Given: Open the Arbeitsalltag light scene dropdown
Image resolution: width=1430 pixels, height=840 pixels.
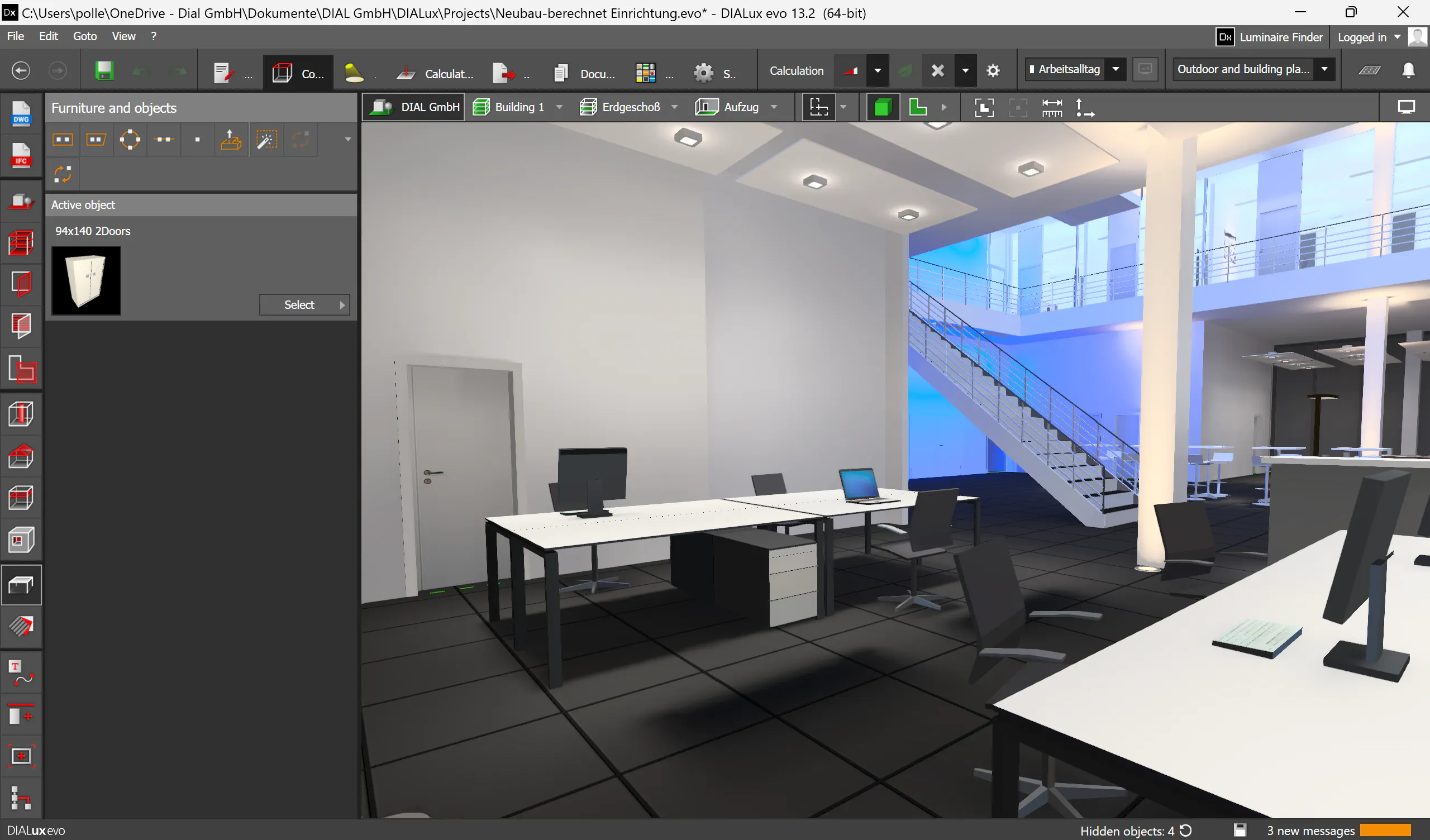Looking at the screenshot, I should (1115, 69).
